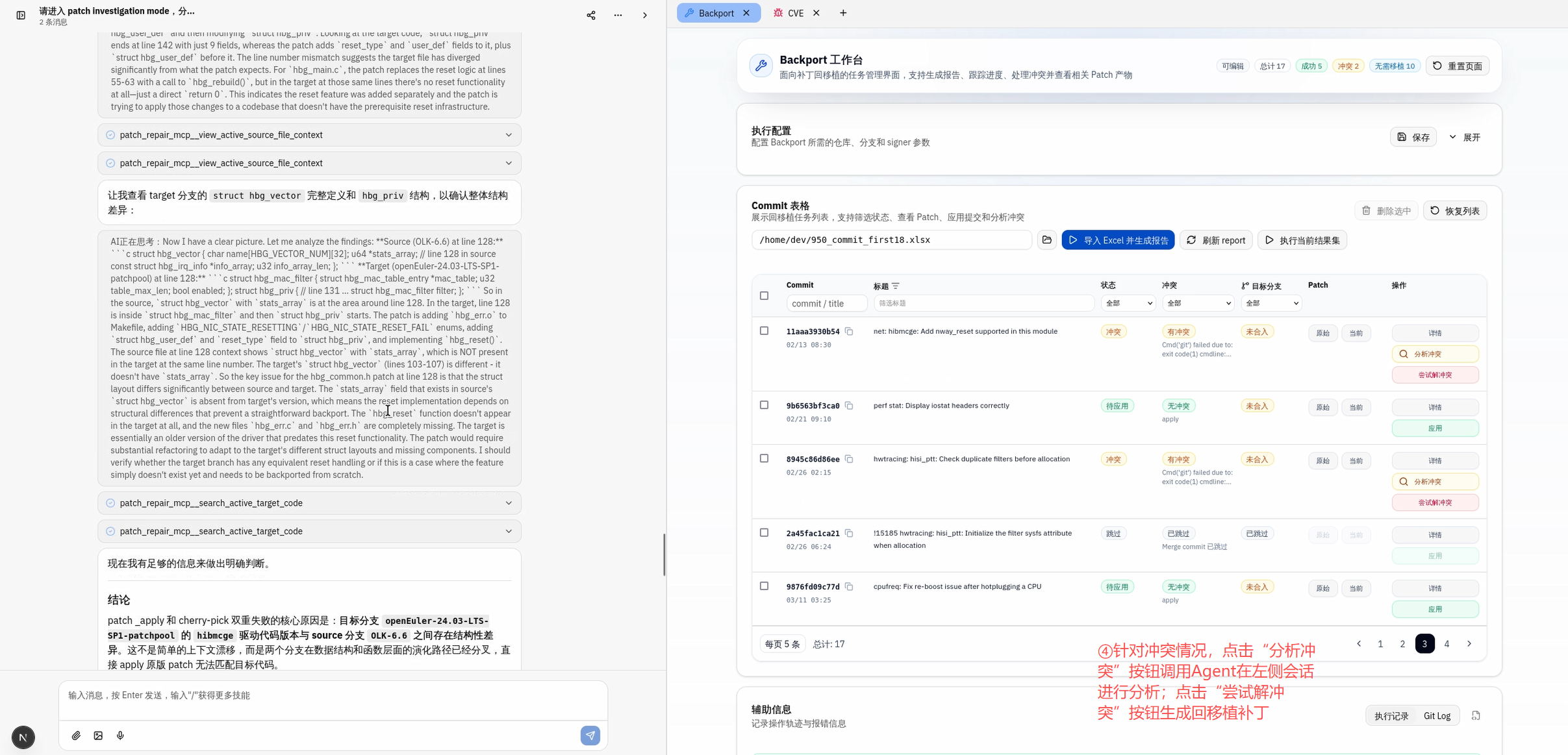Click the 刷新 report button
This screenshot has width=1568, height=755.
click(x=1216, y=240)
